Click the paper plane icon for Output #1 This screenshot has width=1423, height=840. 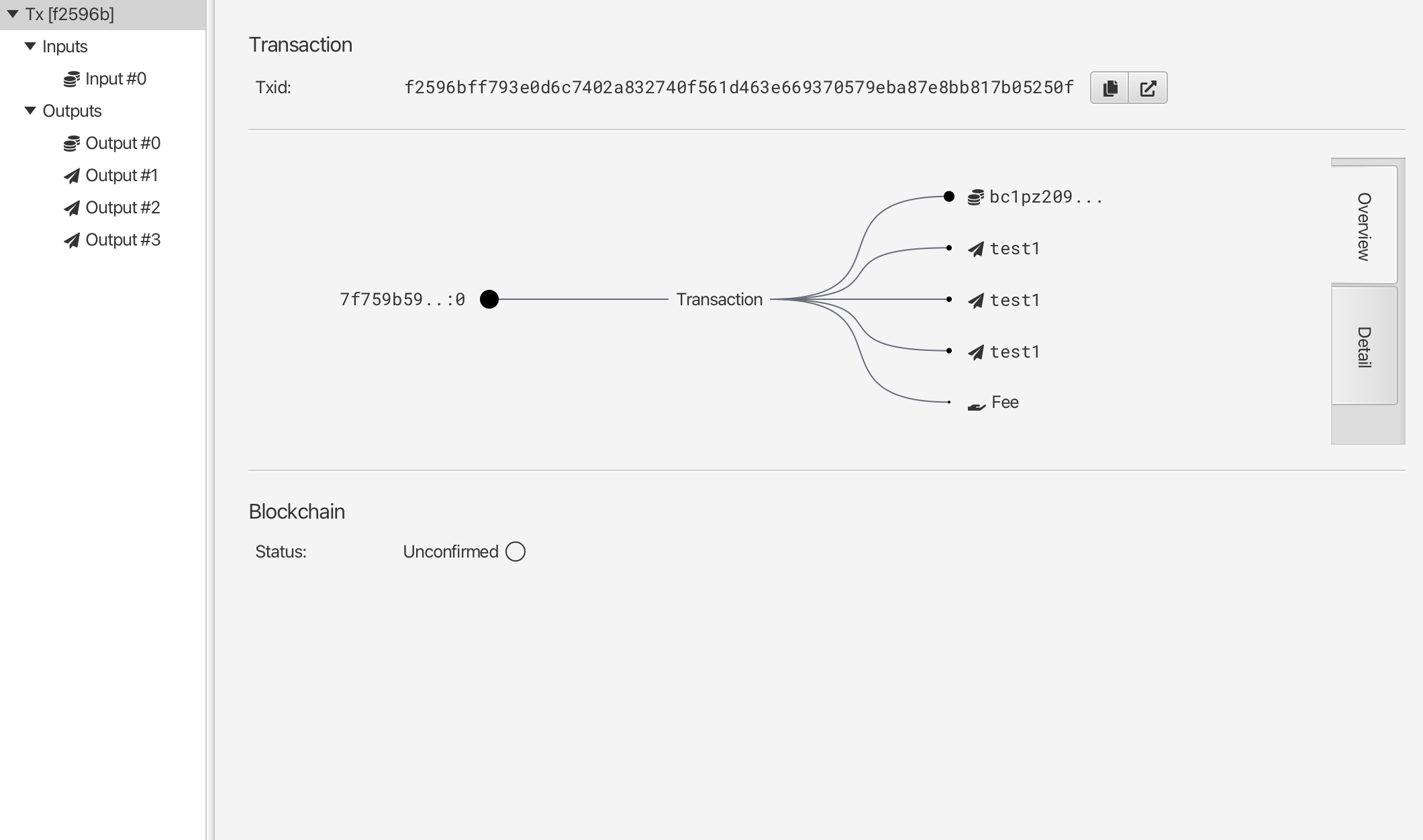coord(72,176)
